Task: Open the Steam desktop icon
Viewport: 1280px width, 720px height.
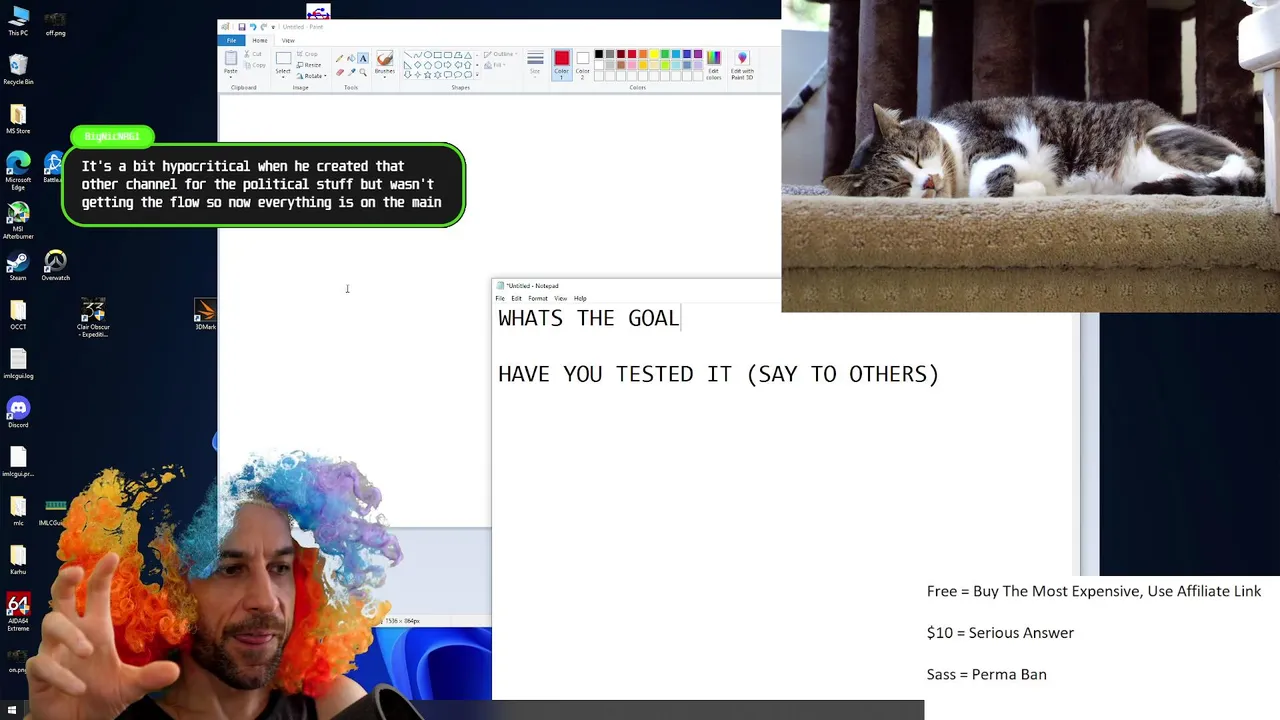Action: (18, 266)
